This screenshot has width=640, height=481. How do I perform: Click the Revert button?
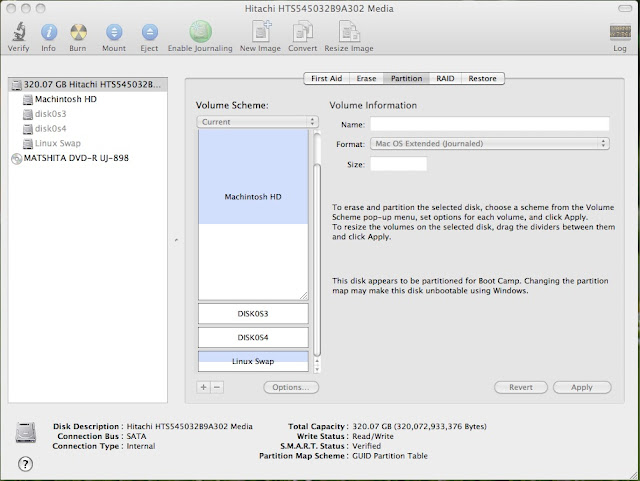coord(521,387)
